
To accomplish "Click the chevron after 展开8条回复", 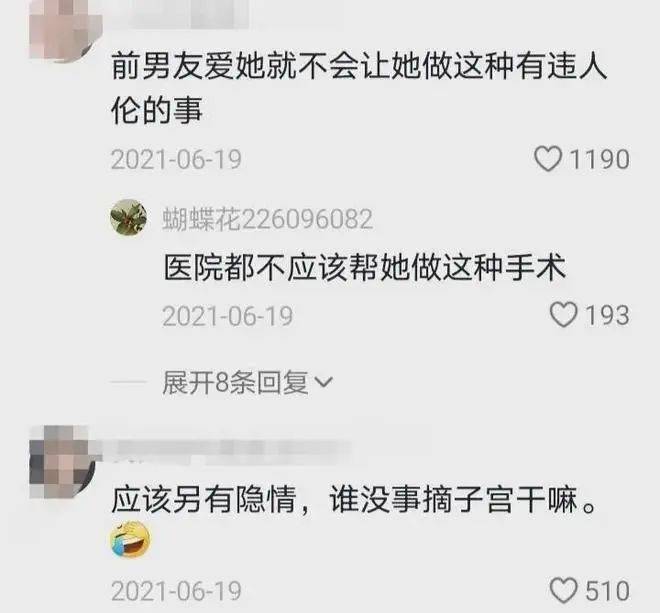I will point(324,382).
